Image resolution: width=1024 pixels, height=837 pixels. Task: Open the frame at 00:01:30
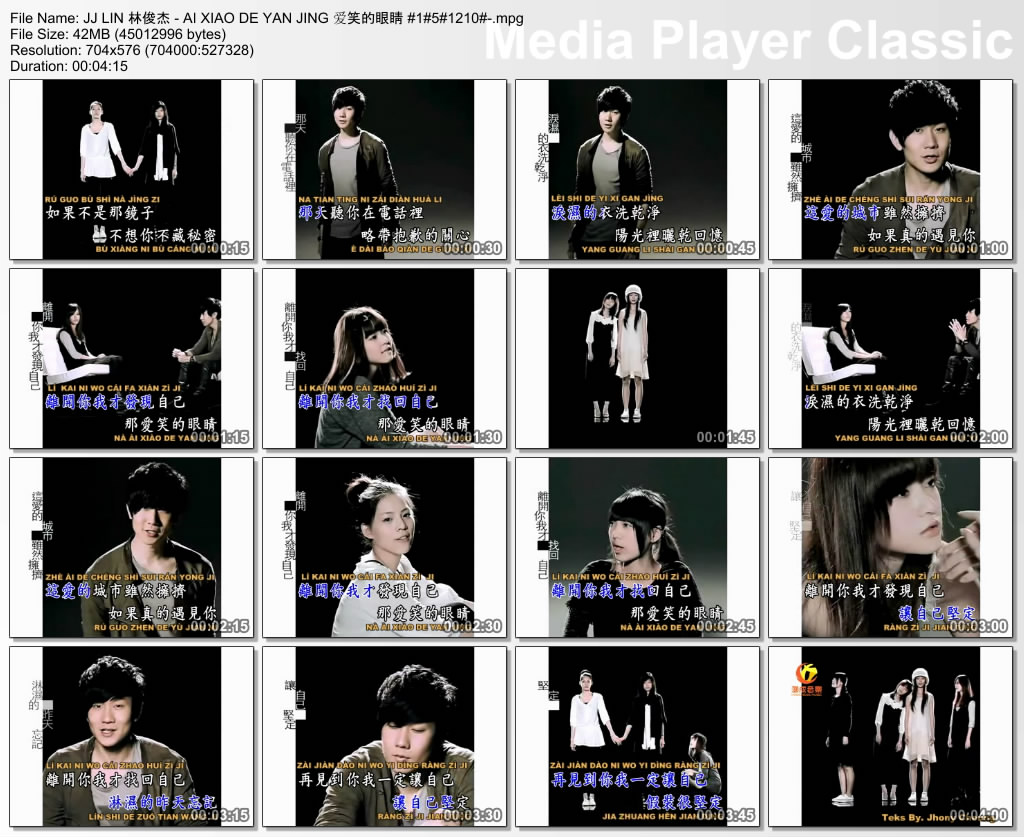pyautogui.click(x=385, y=358)
